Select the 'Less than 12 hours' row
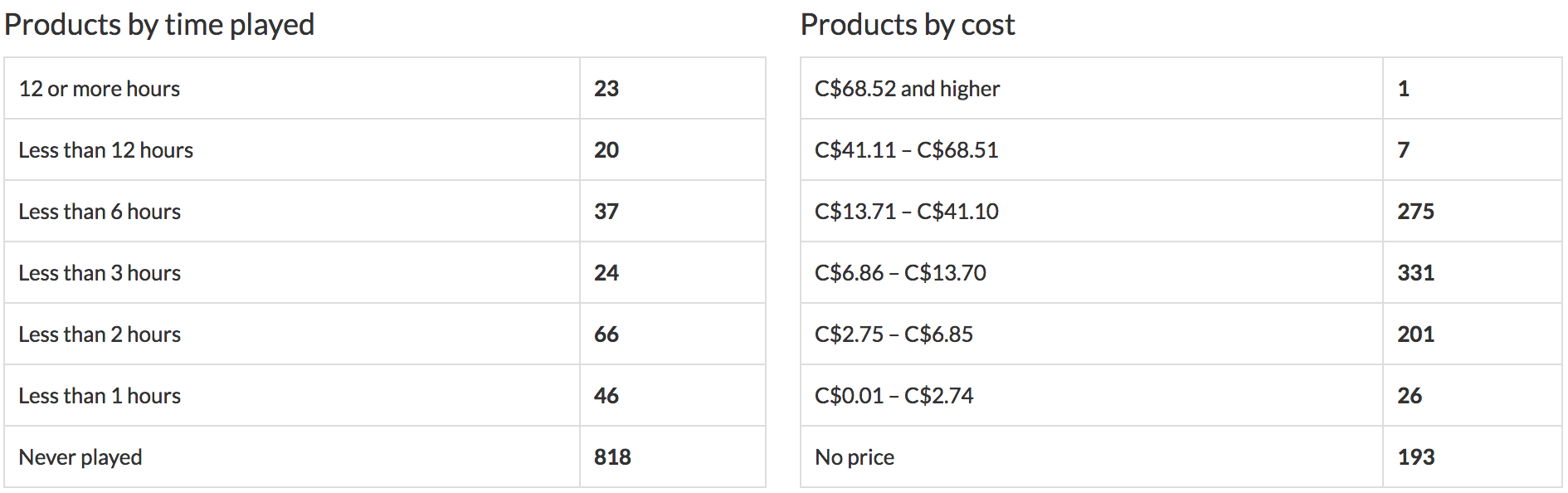Image resolution: width=1568 pixels, height=493 pixels. (x=105, y=150)
